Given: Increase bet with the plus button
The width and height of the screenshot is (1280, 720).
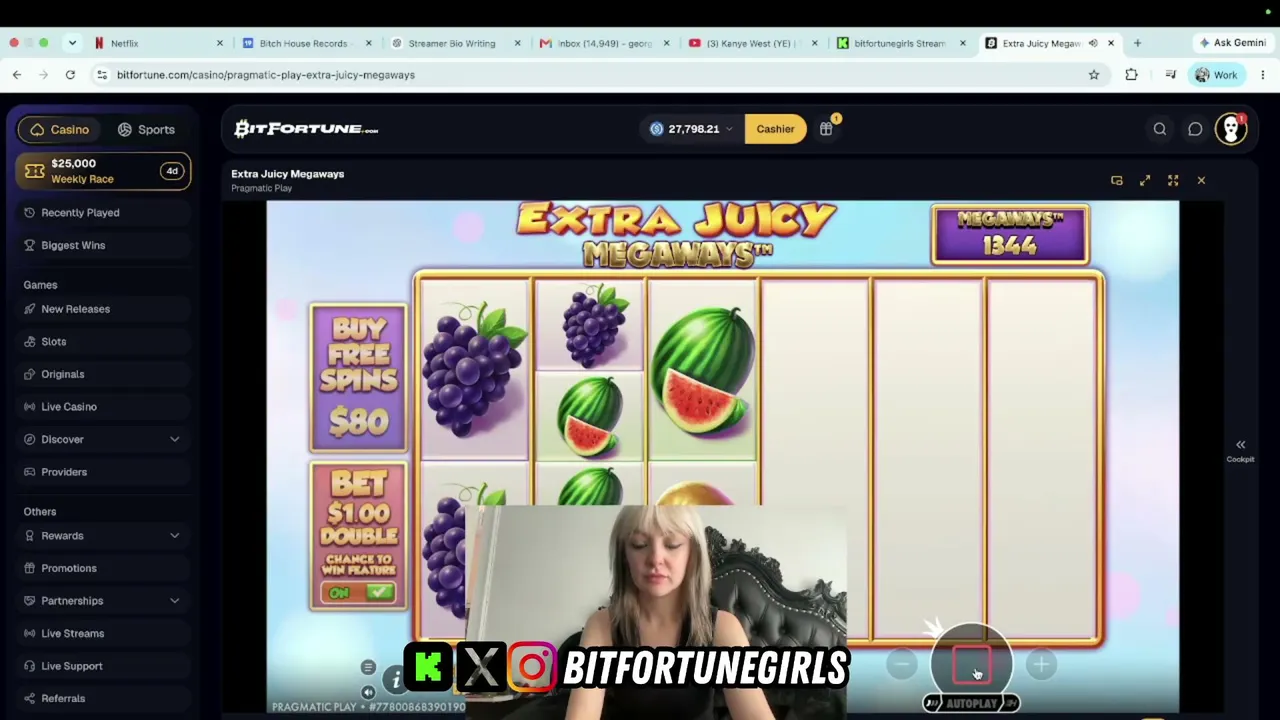Looking at the screenshot, I should tap(1041, 664).
